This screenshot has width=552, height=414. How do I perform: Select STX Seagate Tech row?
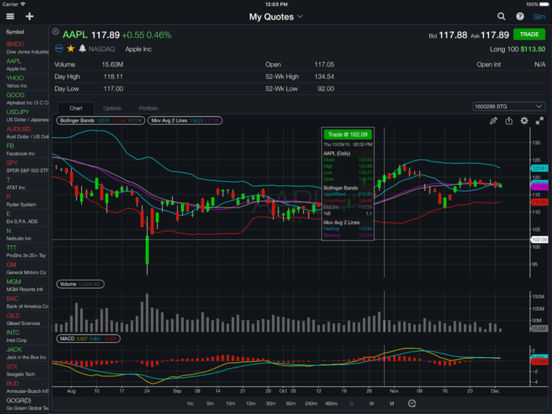coord(25,370)
